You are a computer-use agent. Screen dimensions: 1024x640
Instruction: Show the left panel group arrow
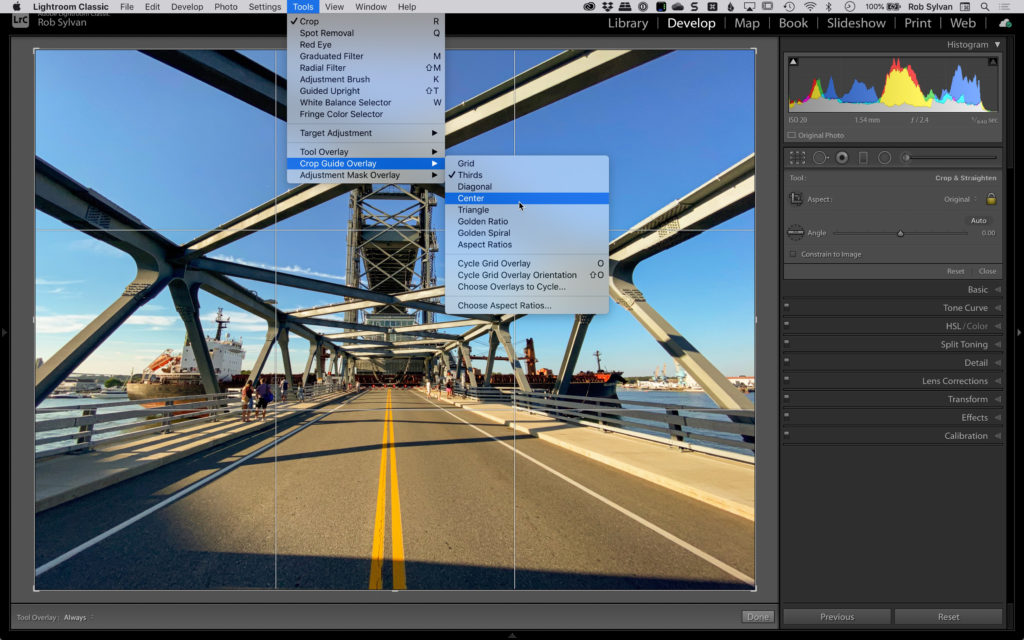[5, 332]
